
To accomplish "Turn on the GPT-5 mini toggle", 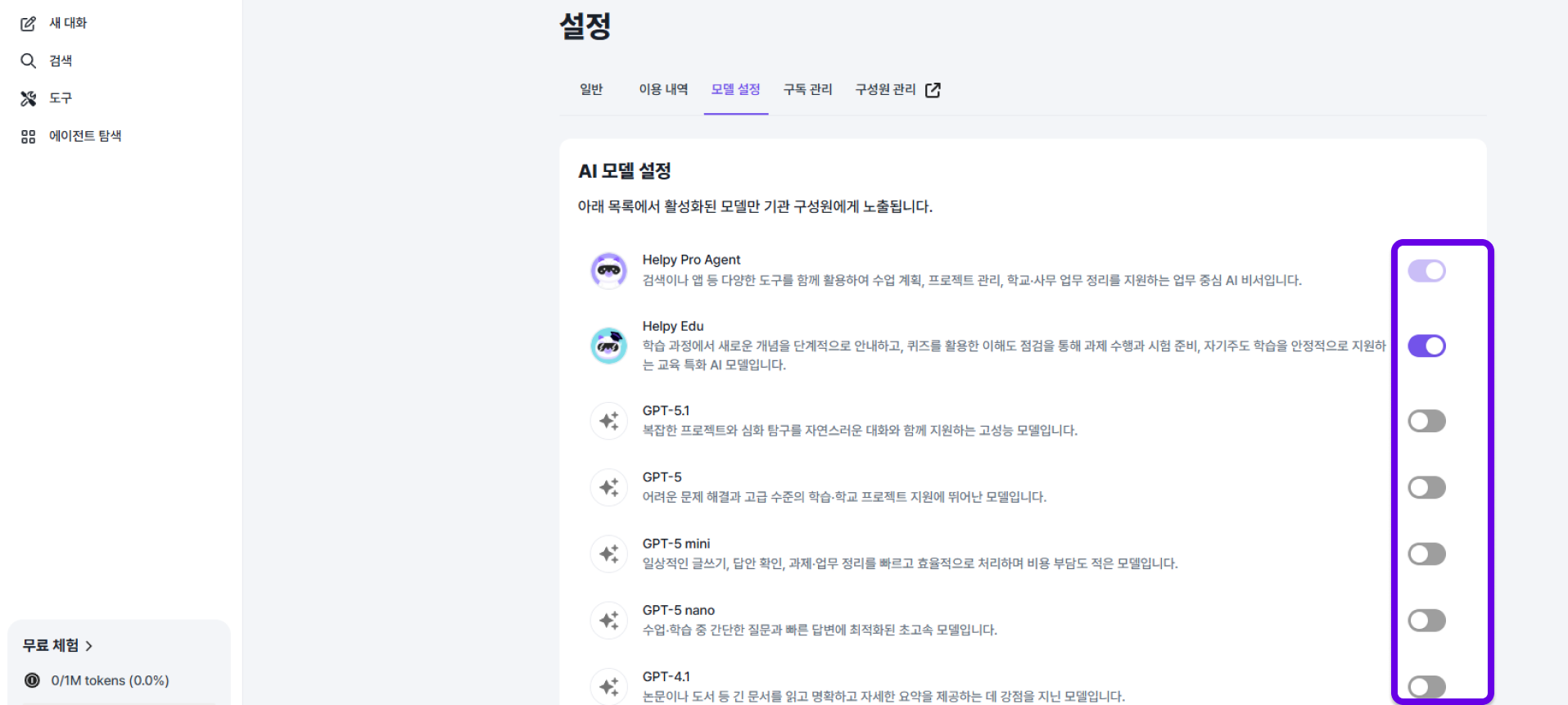I will click(x=1426, y=554).
